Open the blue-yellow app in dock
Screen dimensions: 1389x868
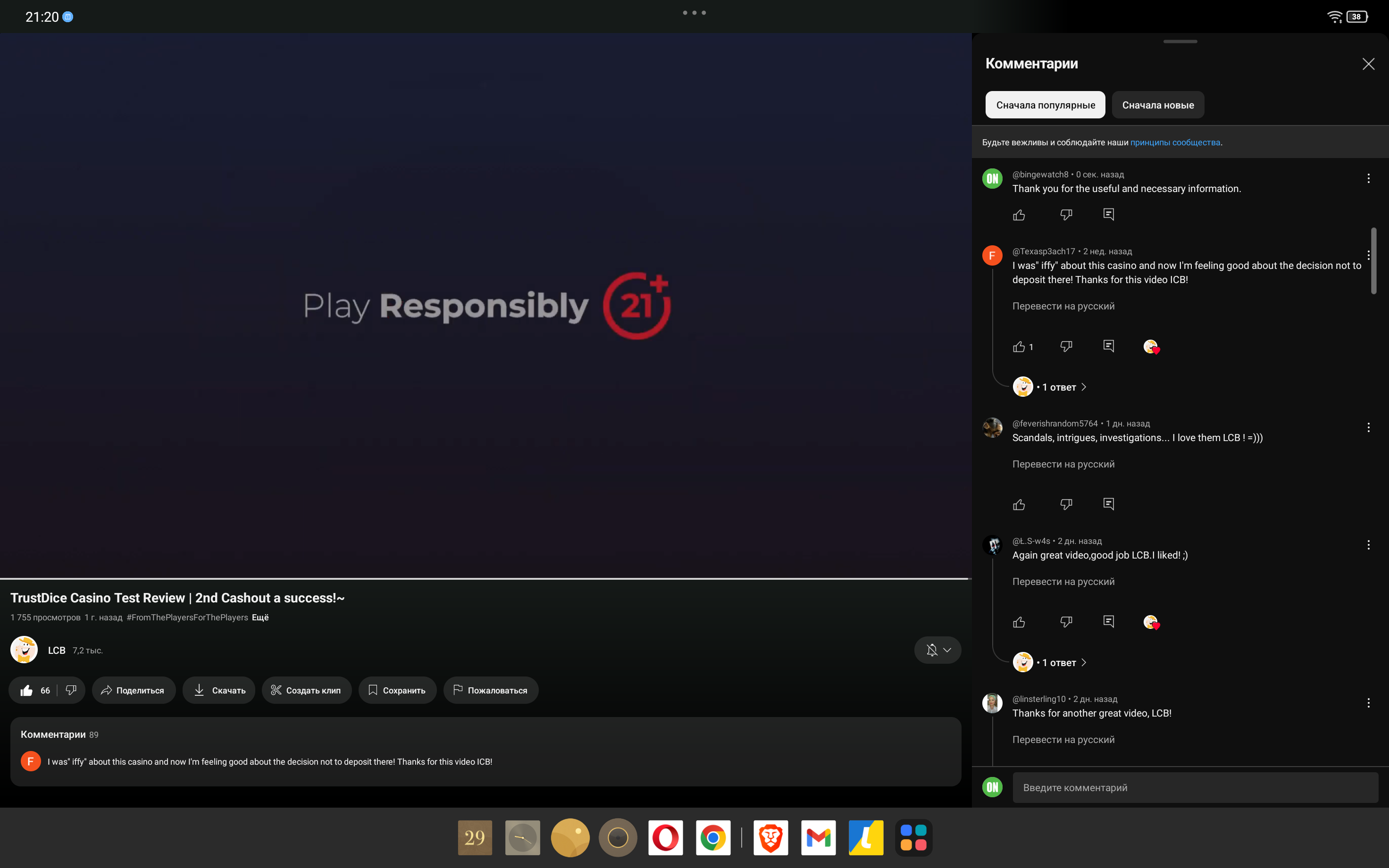tap(866, 838)
